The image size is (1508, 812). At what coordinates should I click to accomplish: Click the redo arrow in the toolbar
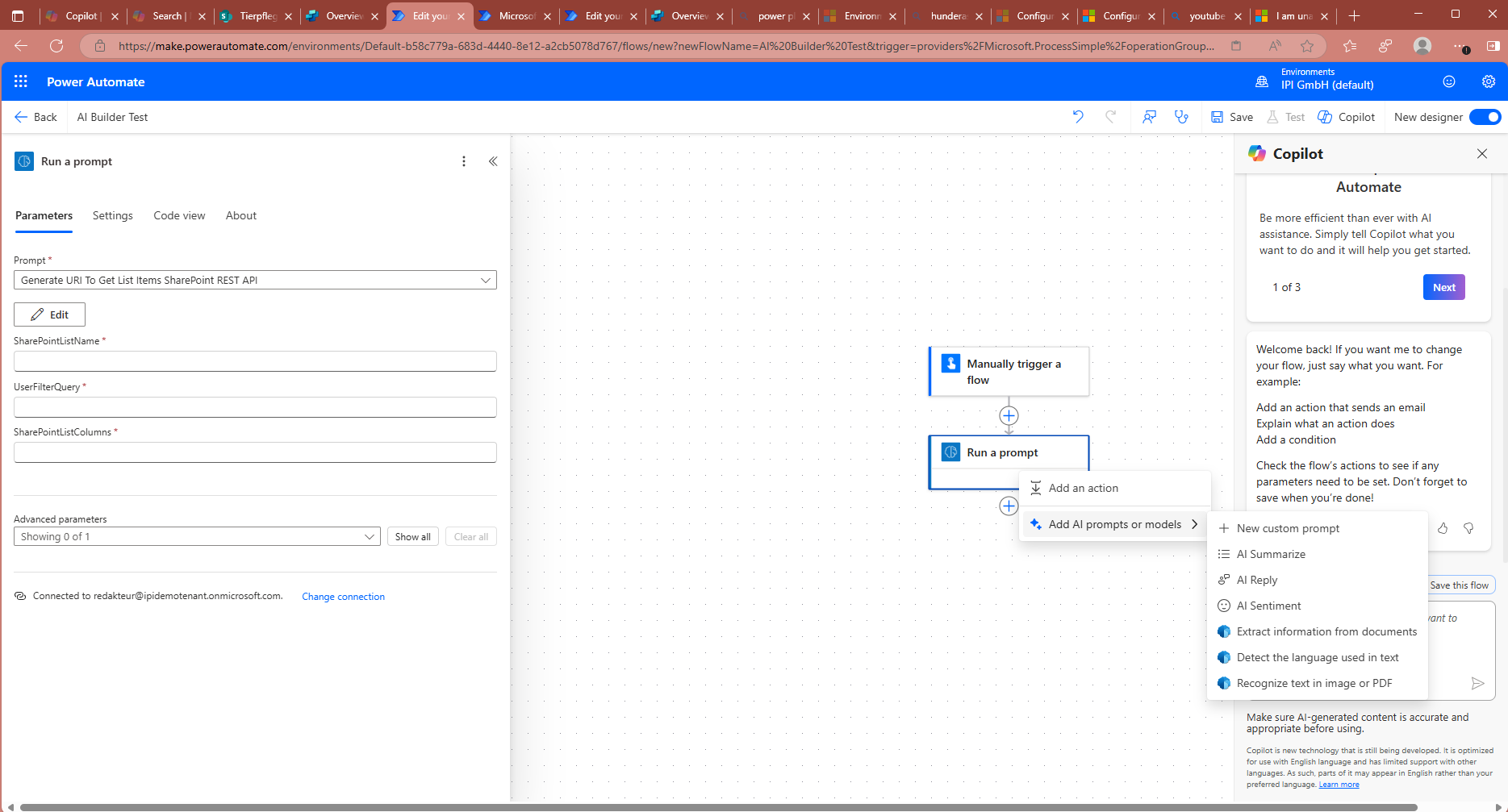pyautogui.click(x=1111, y=117)
